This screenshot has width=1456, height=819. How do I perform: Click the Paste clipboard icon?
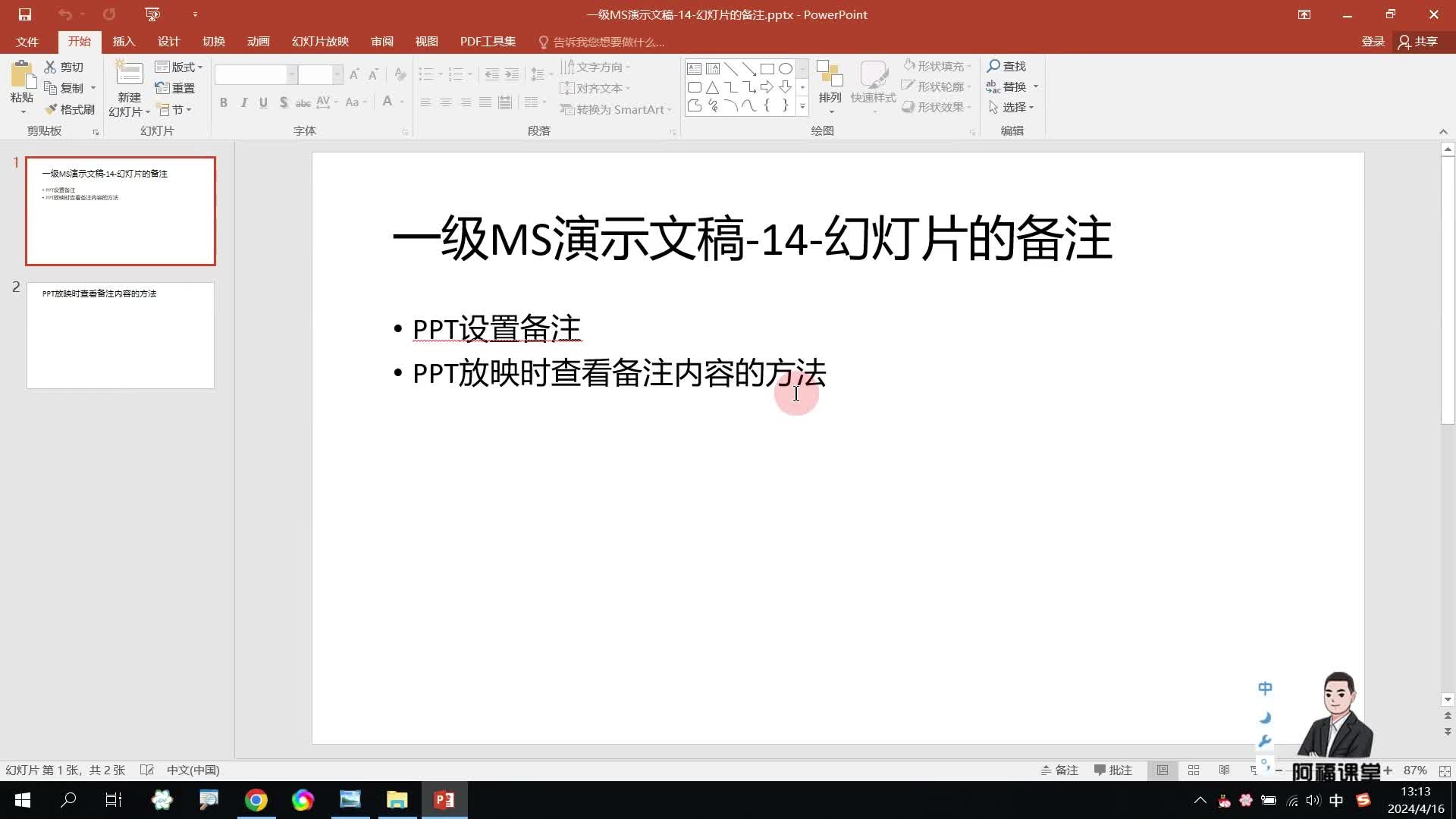pyautogui.click(x=23, y=76)
